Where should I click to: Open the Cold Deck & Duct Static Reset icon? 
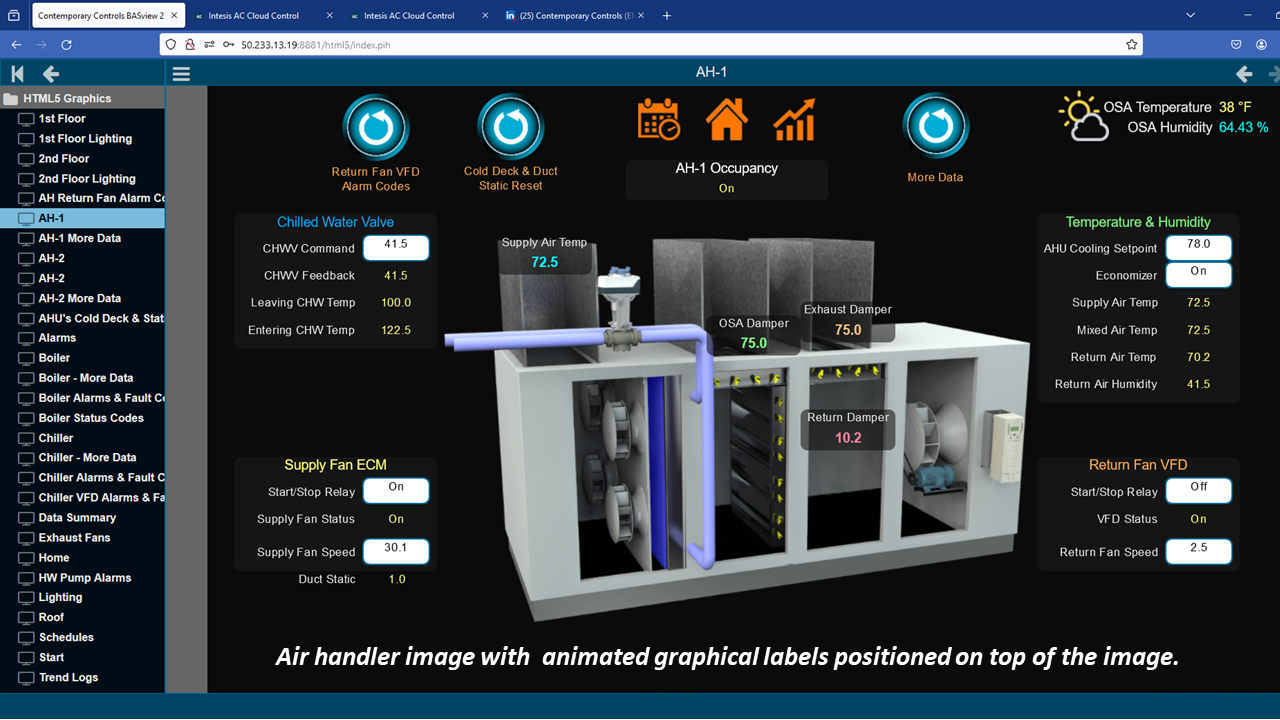click(x=510, y=128)
